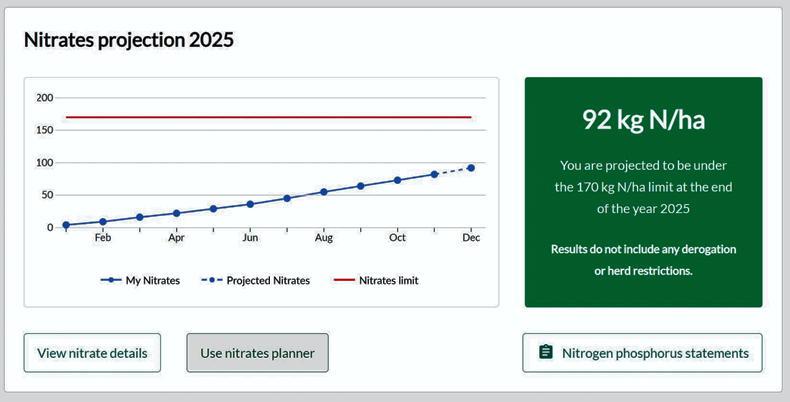The image size is (790, 402).
Task: Click the clipboard icon beside Nitrogen phosphorus statements
Action: (546, 352)
